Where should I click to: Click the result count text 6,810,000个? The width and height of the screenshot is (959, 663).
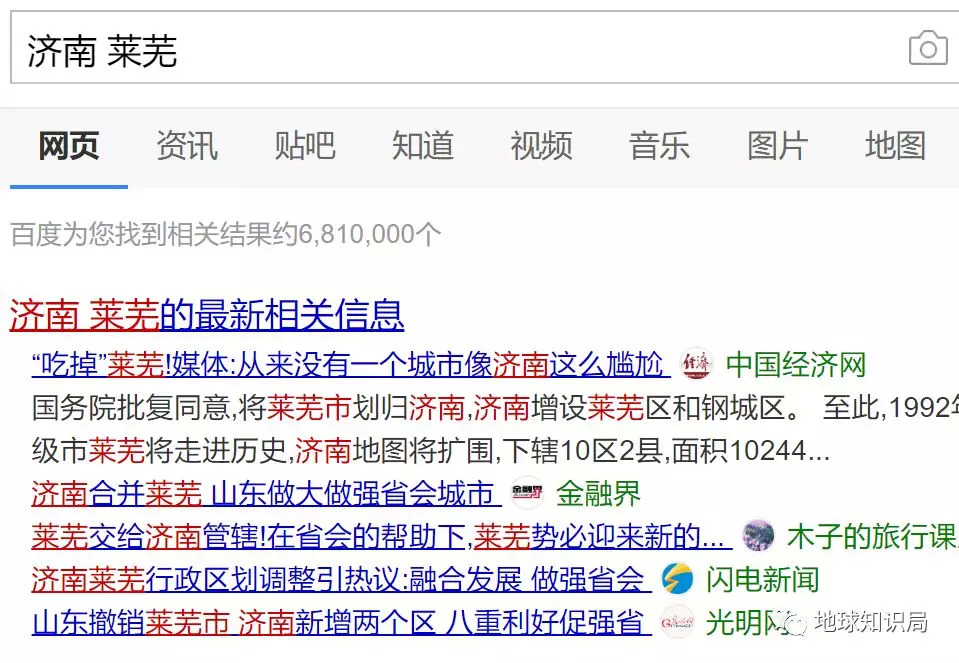point(370,234)
